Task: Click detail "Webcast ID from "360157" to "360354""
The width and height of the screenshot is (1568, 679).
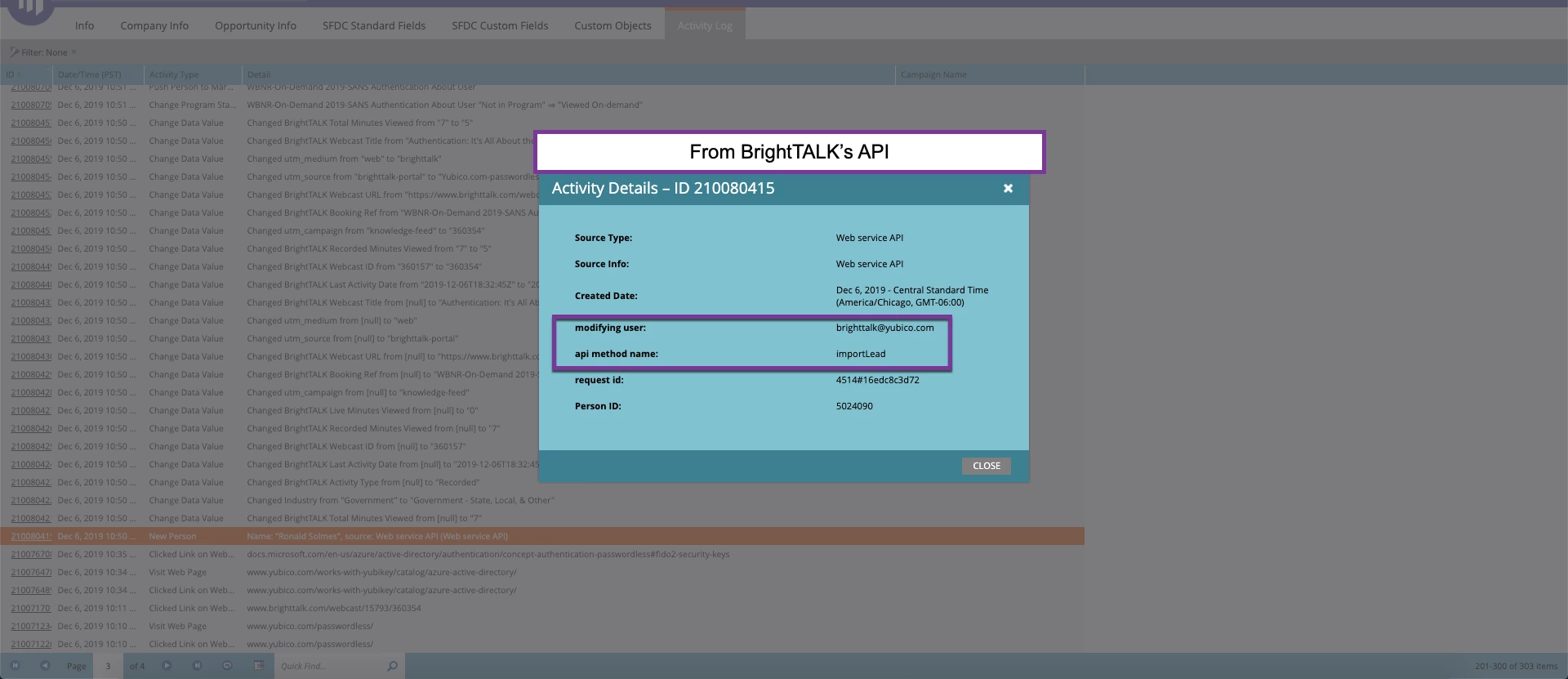Action: 364,266
